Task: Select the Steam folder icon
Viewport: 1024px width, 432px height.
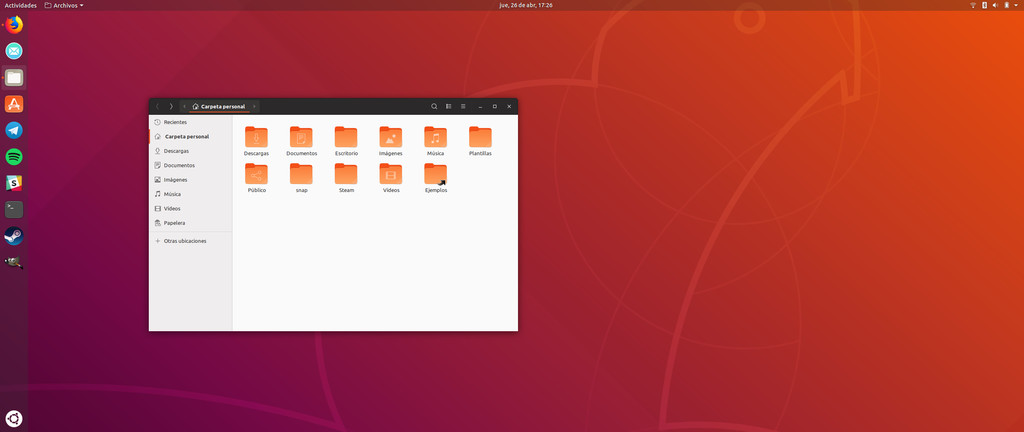Action: point(346,174)
